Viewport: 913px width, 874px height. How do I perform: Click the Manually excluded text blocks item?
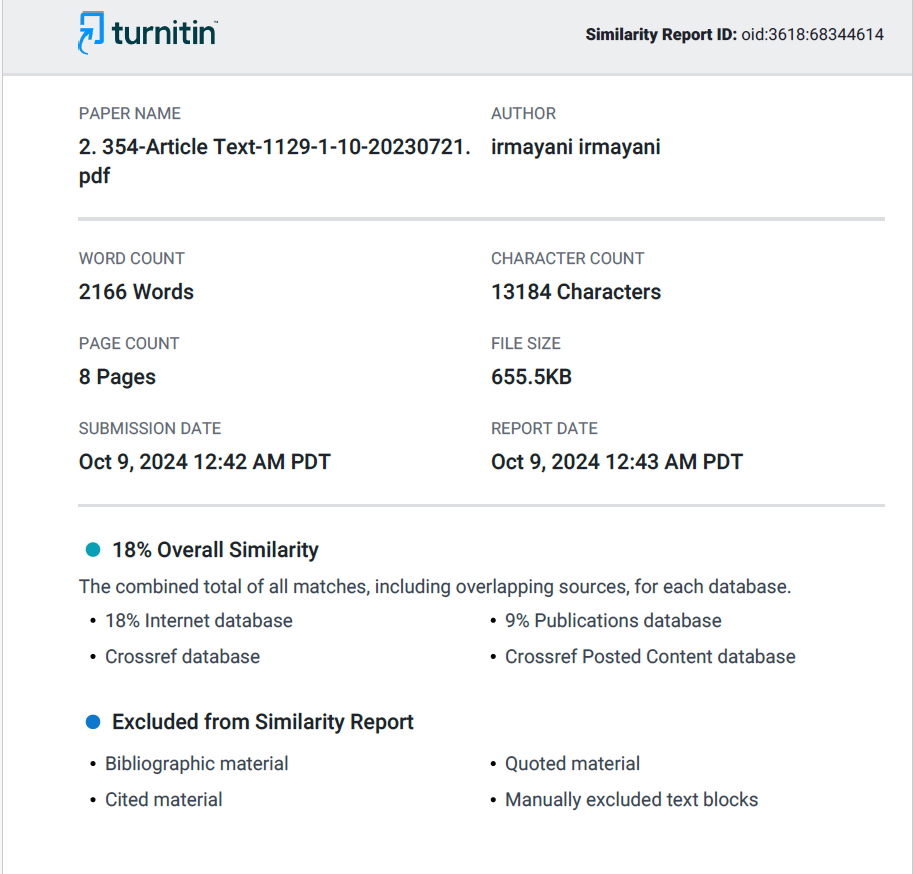631,800
